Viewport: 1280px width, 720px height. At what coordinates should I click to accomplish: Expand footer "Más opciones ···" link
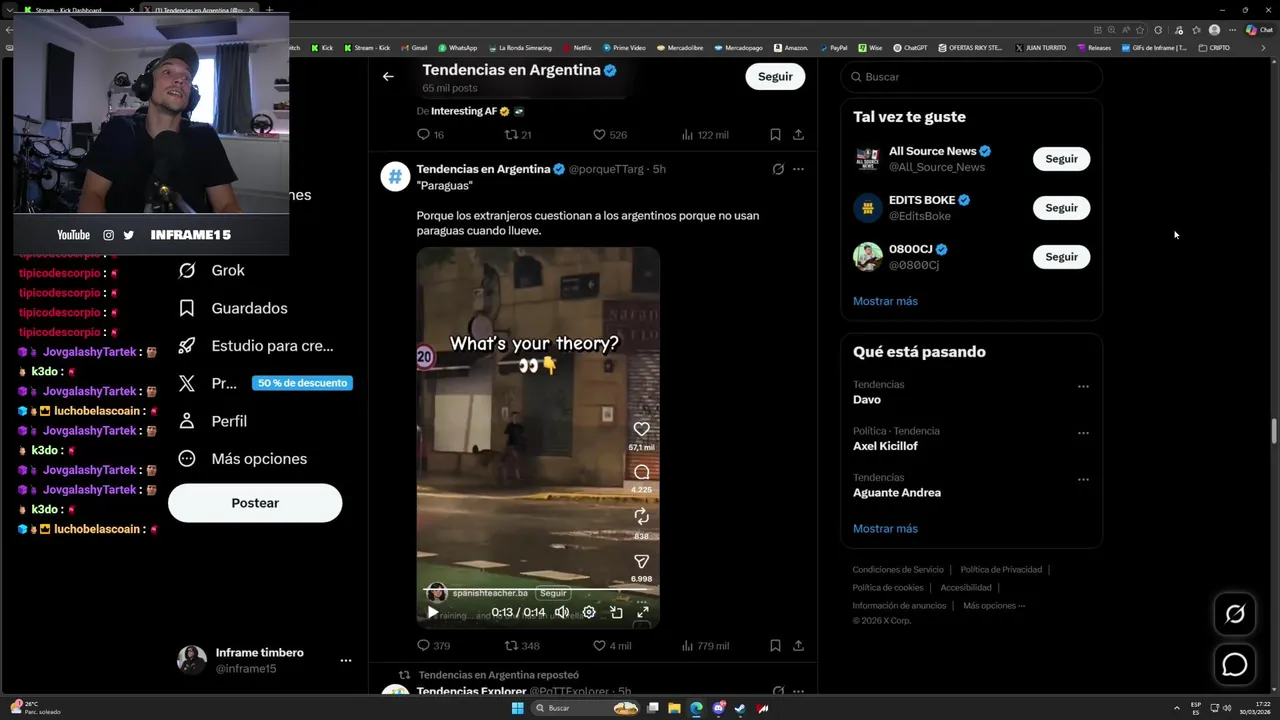(x=994, y=605)
